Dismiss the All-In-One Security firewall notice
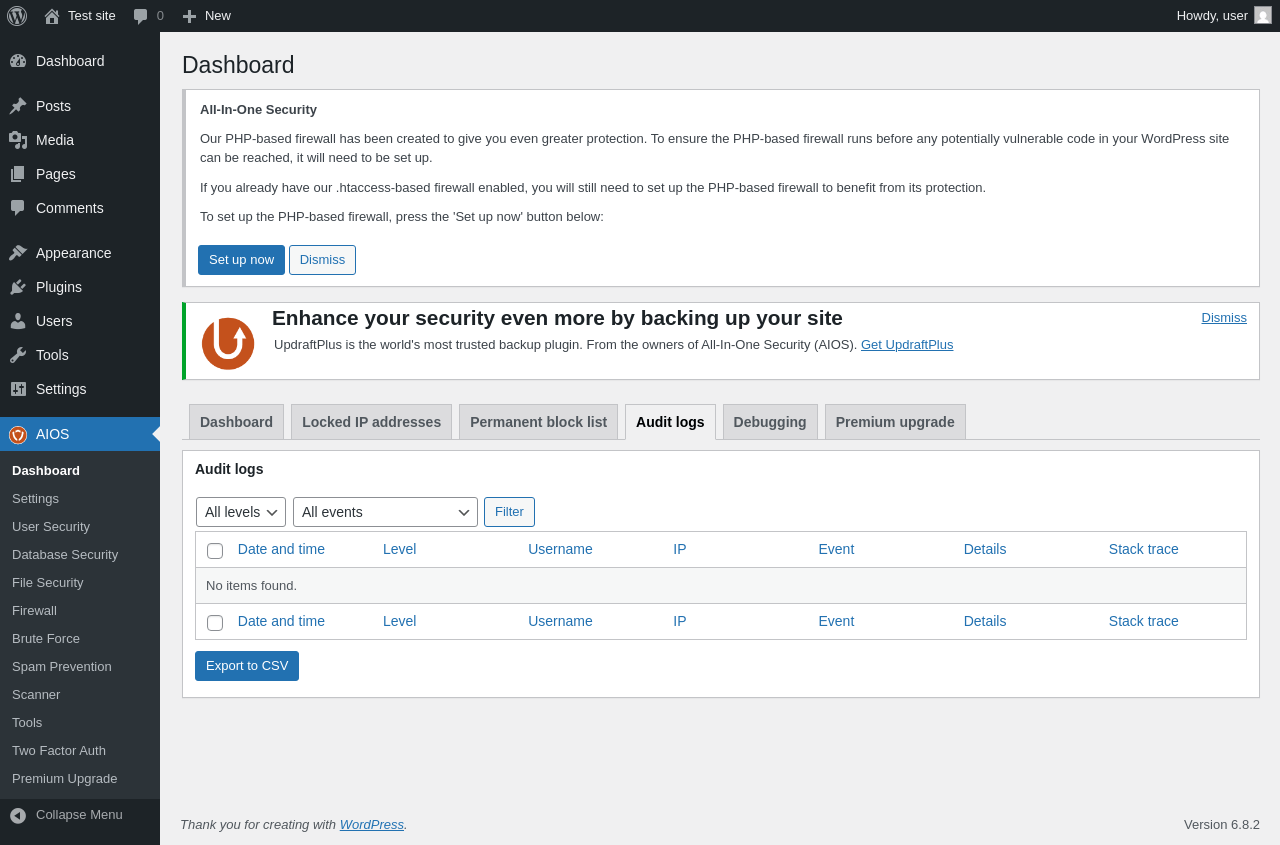Viewport: 1280px width, 845px height. coord(322,260)
